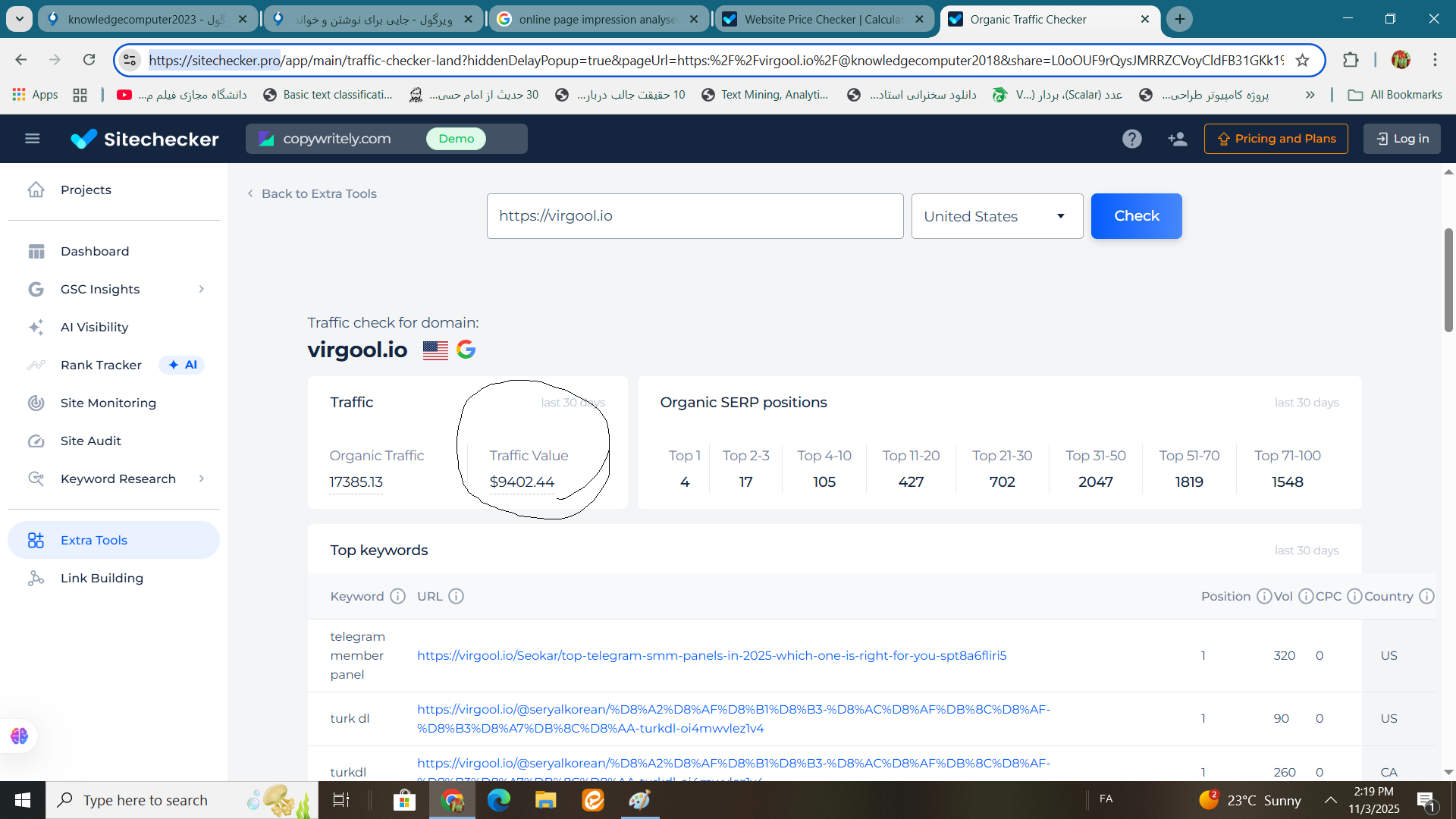Image resolution: width=1456 pixels, height=819 pixels.
Task: Bookmark page with star icon
Action: 1302,60
